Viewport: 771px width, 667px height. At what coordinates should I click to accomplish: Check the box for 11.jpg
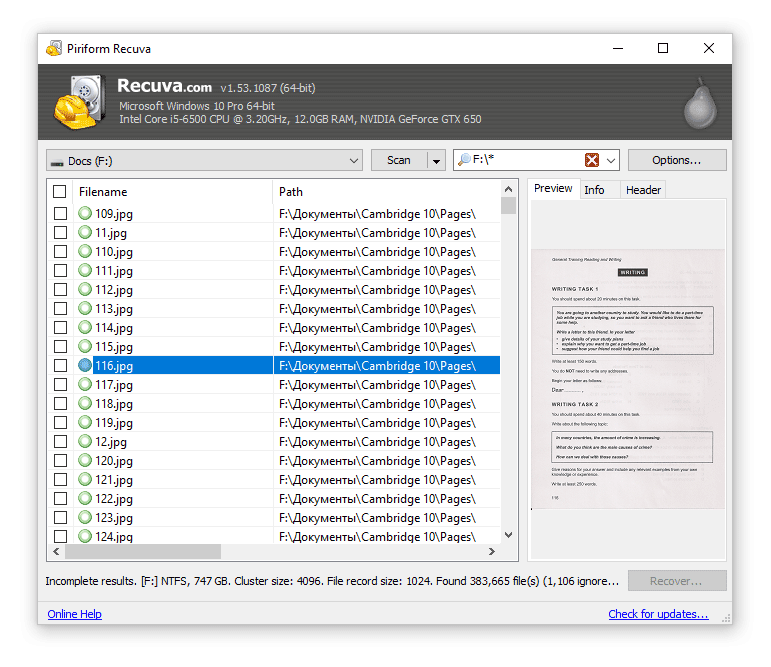[60, 232]
